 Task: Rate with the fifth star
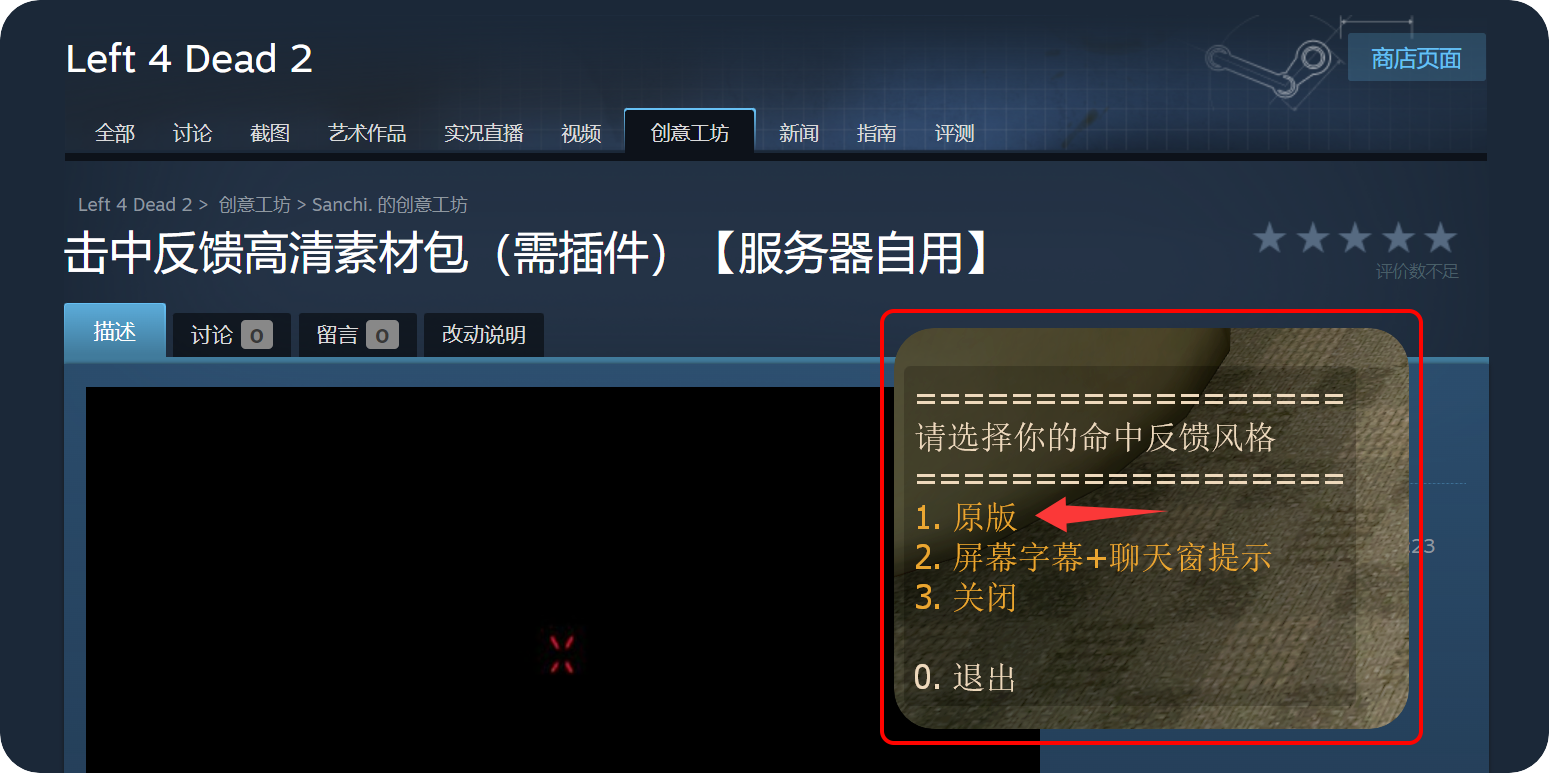point(1440,238)
